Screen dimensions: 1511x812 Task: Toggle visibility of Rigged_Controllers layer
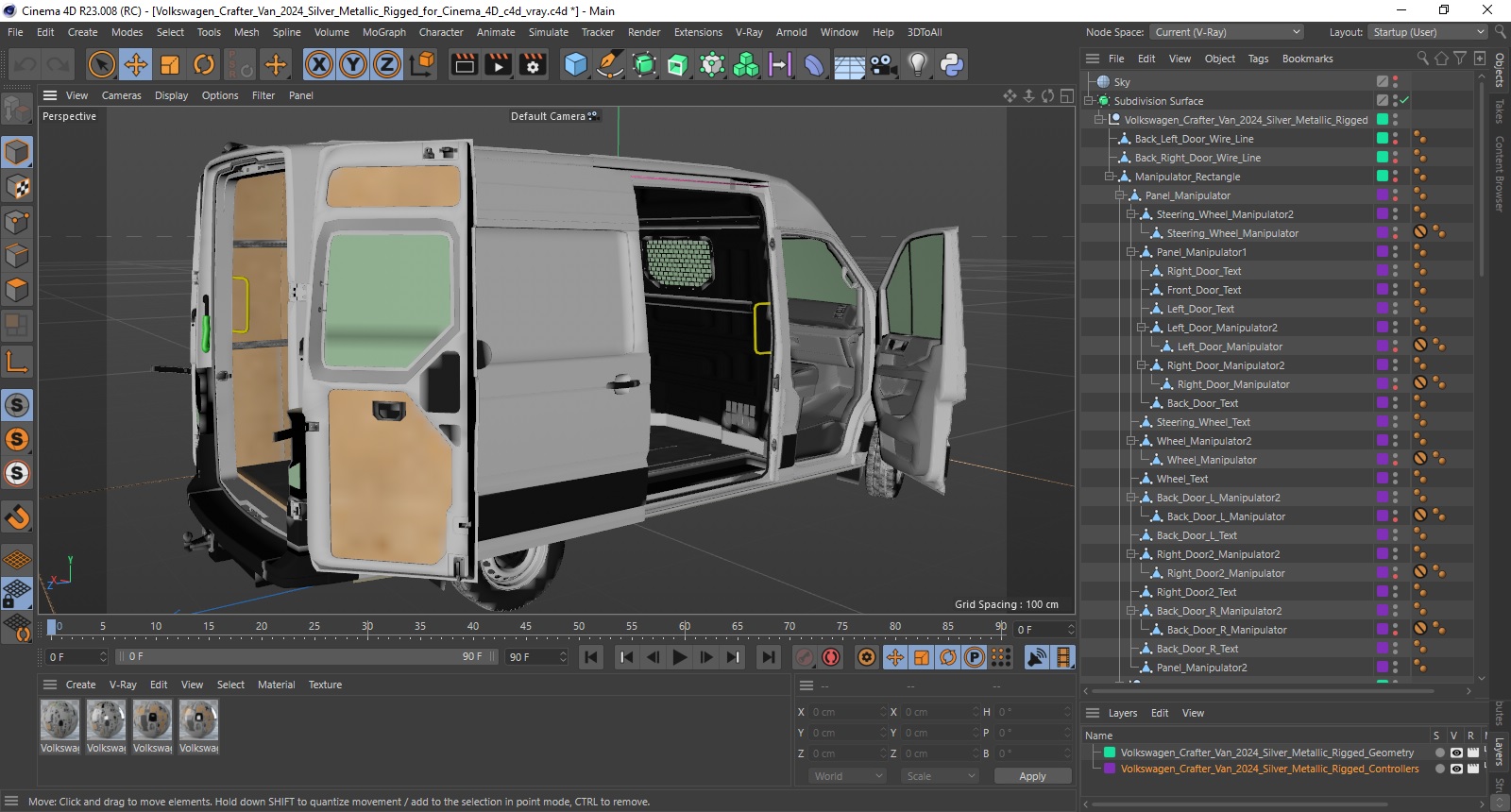coord(1456,769)
